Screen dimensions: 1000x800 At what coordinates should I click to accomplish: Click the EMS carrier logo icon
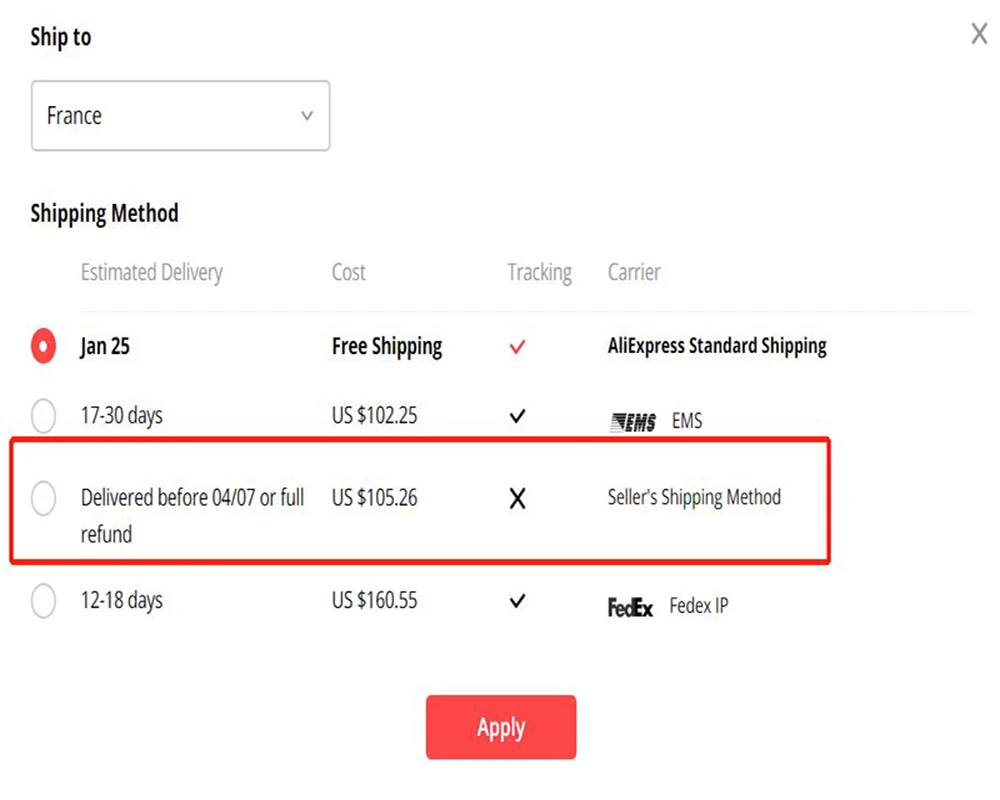click(x=633, y=422)
